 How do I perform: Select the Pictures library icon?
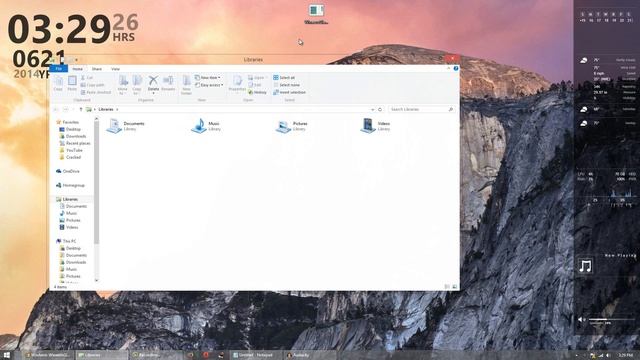(x=283, y=126)
